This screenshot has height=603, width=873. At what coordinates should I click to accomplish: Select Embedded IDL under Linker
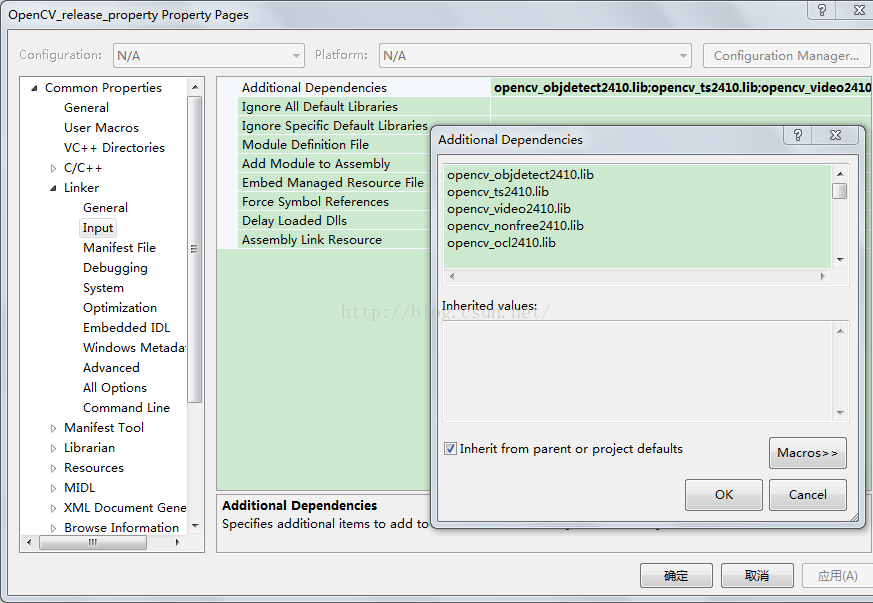[x=126, y=328]
